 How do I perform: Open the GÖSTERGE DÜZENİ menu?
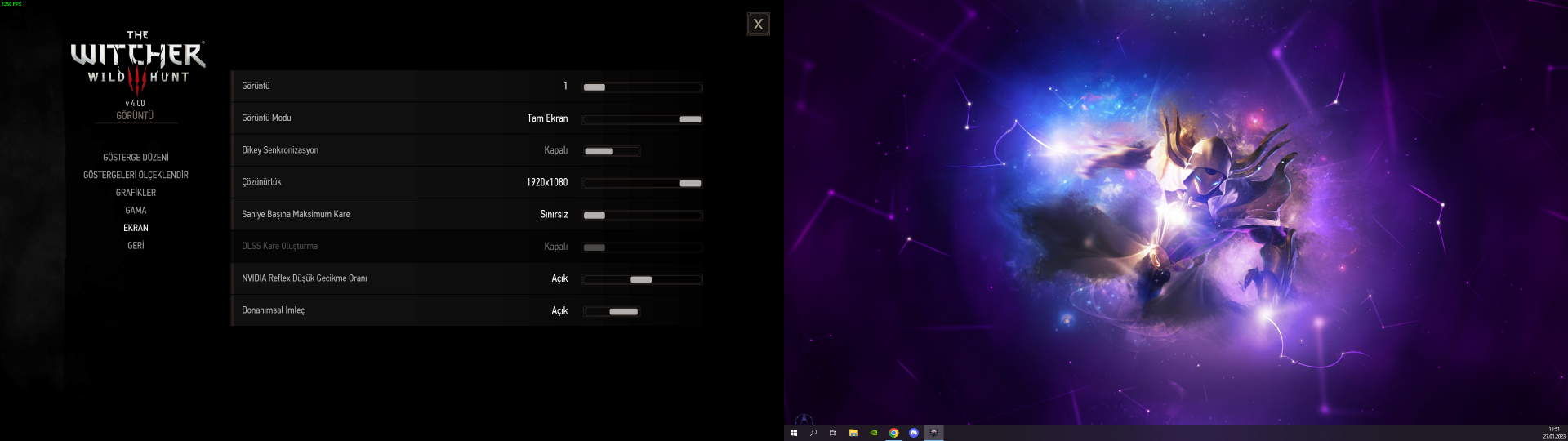click(x=136, y=157)
